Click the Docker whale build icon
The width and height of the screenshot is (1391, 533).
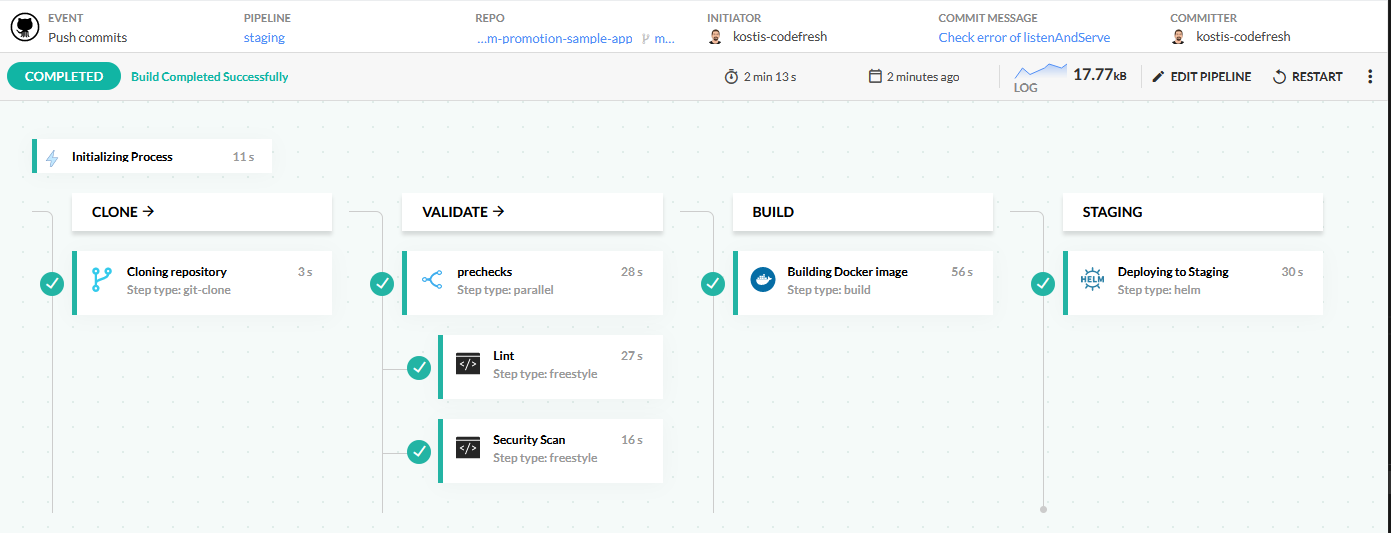pyautogui.click(x=763, y=280)
